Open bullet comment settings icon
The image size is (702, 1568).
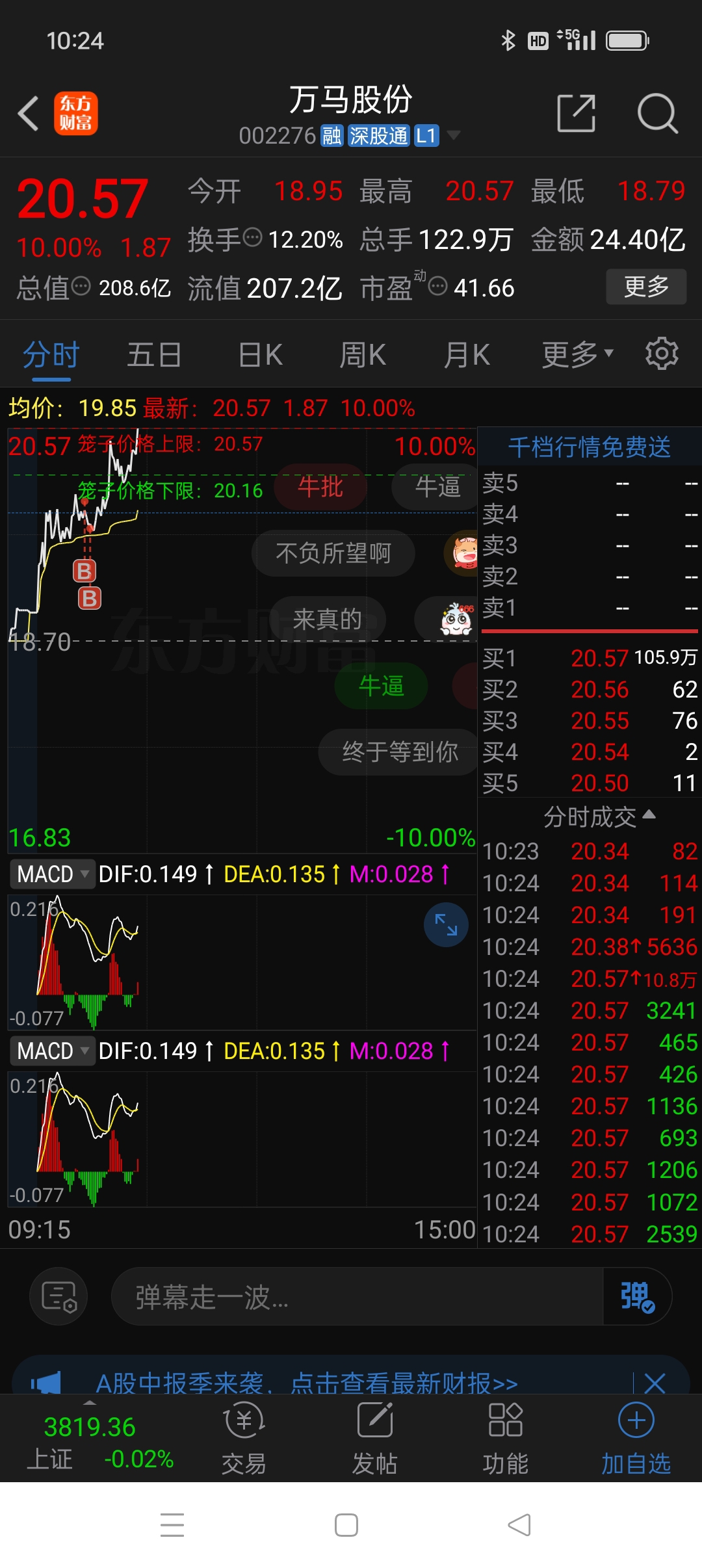pyautogui.click(x=58, y=1296)
